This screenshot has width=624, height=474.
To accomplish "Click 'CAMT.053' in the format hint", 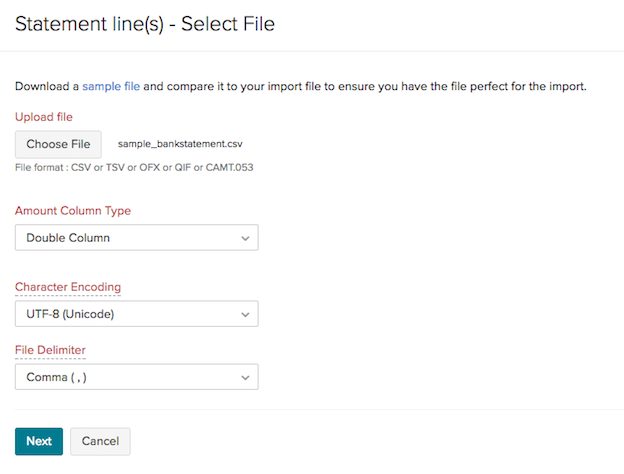I will click(x=231, y=167).
